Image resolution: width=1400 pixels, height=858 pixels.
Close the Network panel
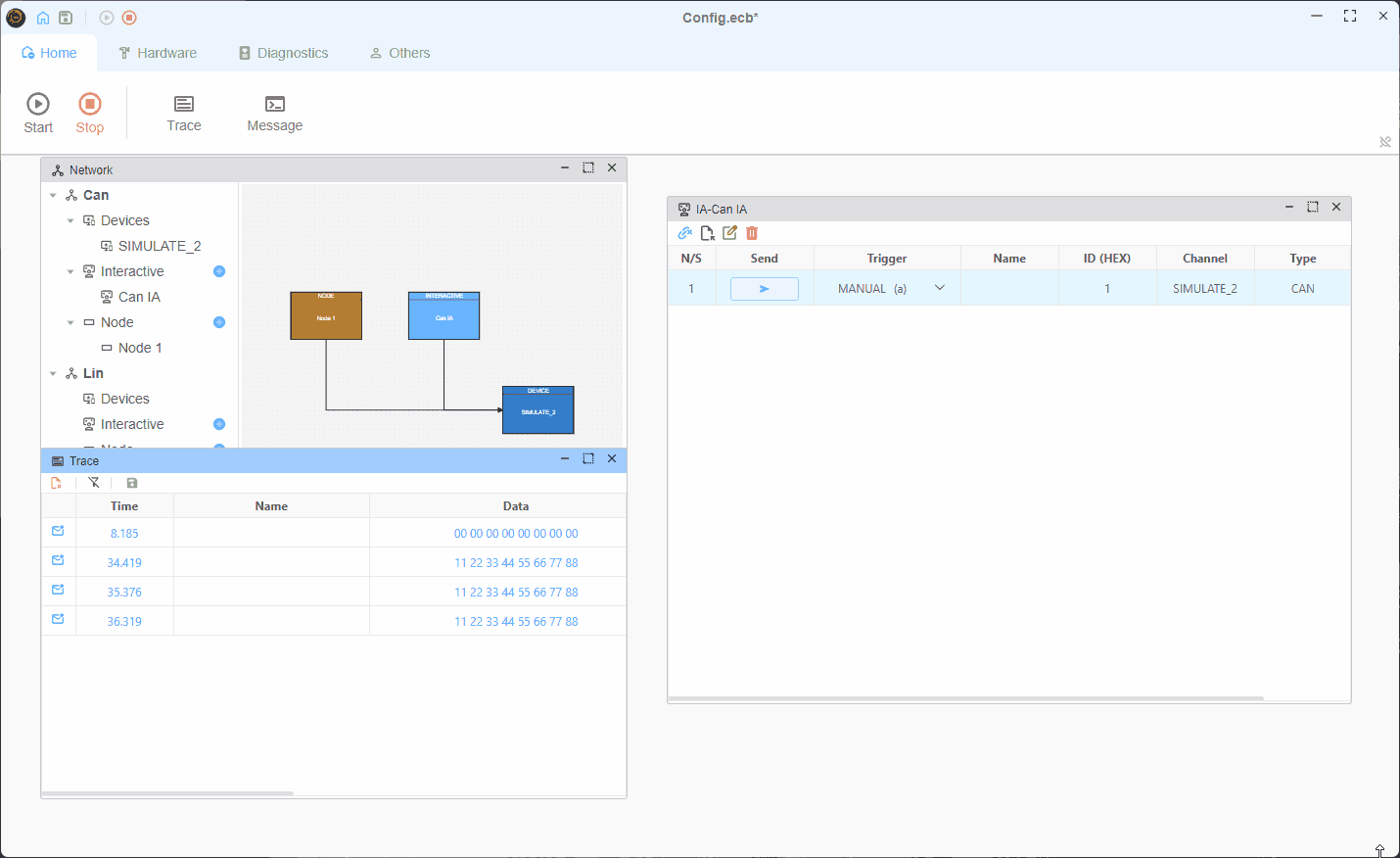(612, 168)
